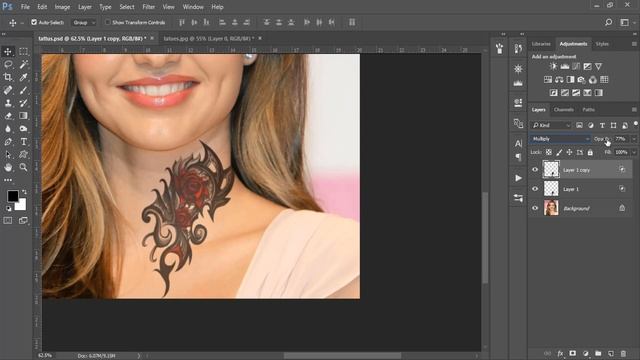Create a new layer
Screen dimensions: 640x360
(x=611, y=353)
